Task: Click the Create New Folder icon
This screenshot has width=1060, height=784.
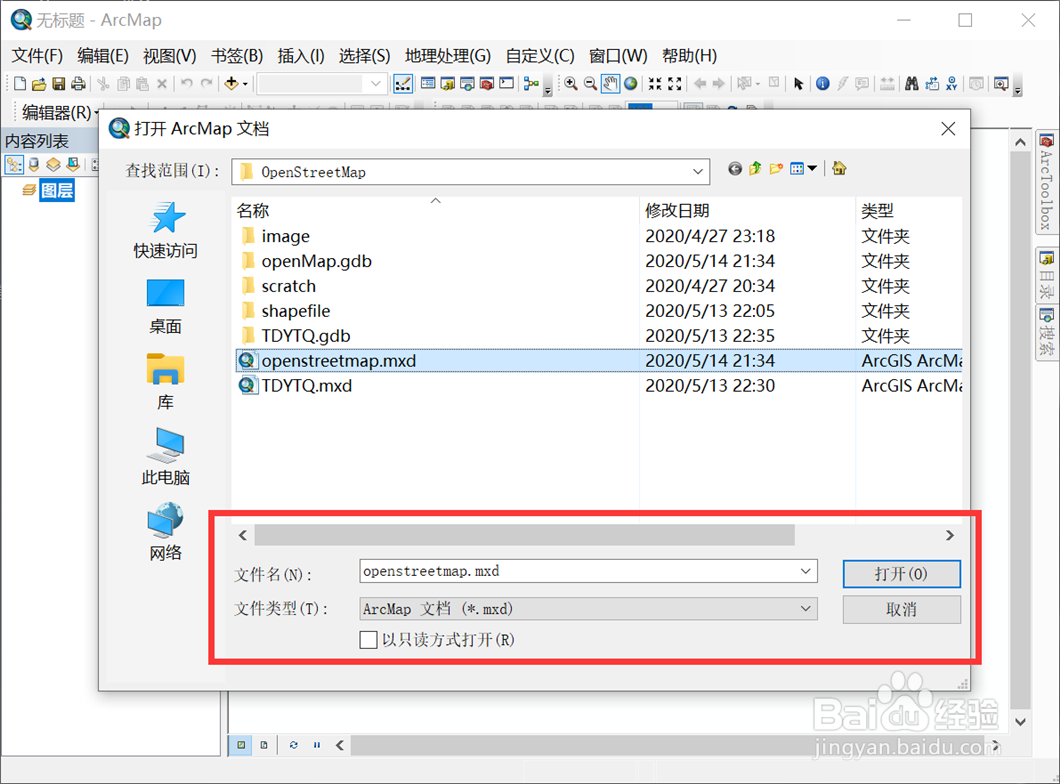Action: pos(776,168)
